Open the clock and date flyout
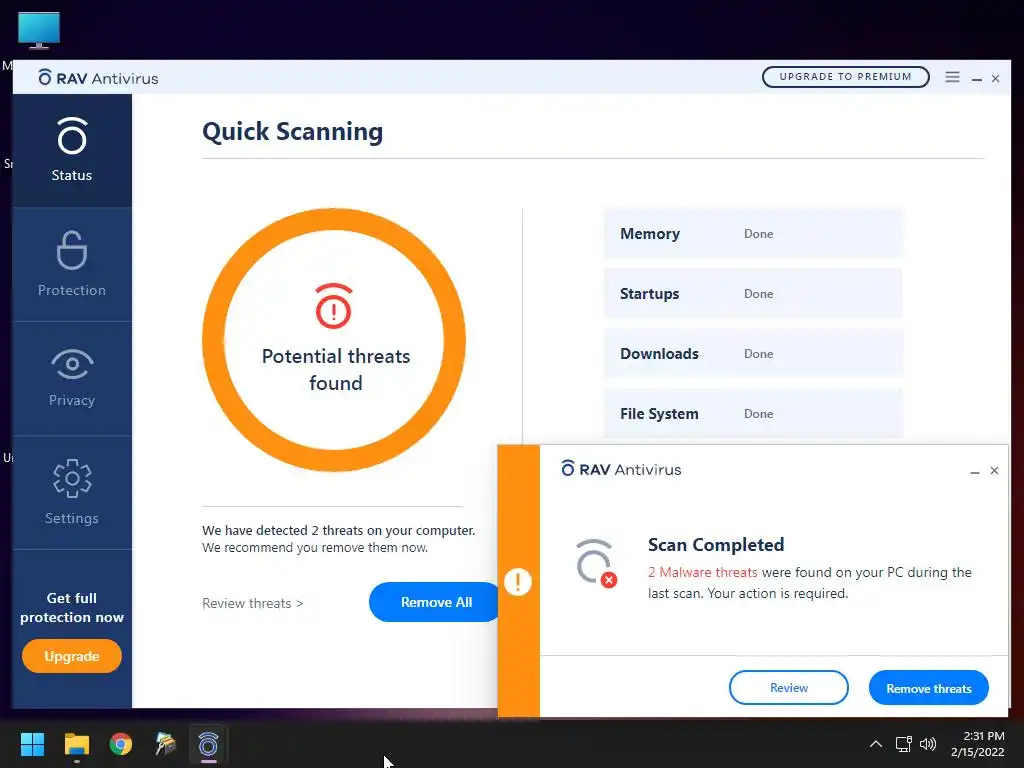 pos(977,744)
